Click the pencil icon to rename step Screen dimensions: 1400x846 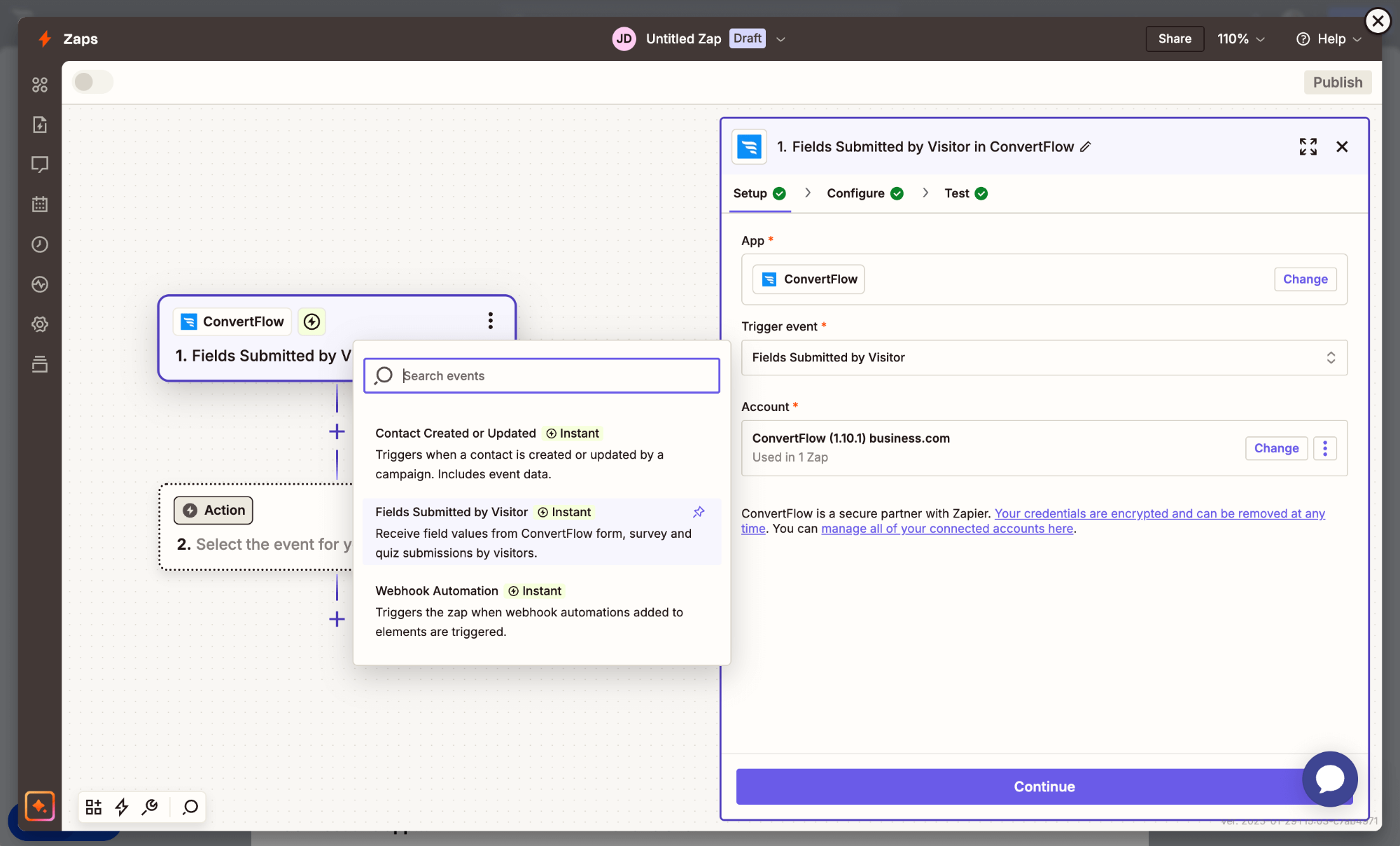pos(1086,146)
